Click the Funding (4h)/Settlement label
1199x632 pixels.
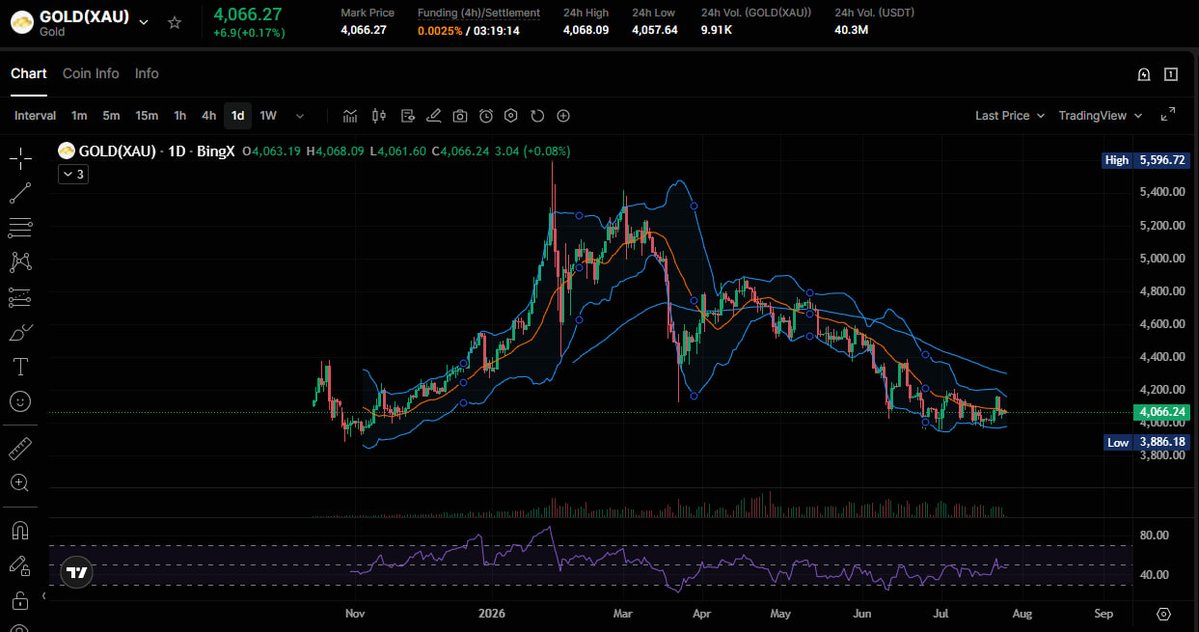tap(479, 13)
